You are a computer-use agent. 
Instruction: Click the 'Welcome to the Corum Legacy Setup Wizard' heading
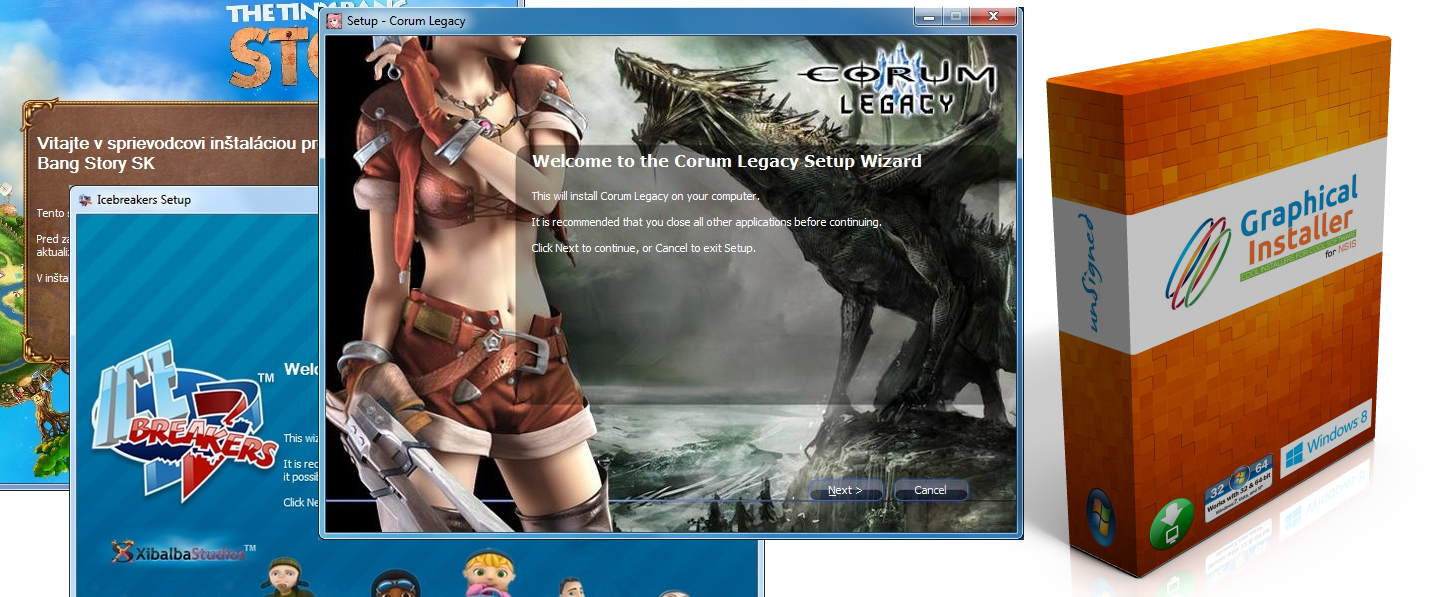pyautogui.click(x=727, y=161)
